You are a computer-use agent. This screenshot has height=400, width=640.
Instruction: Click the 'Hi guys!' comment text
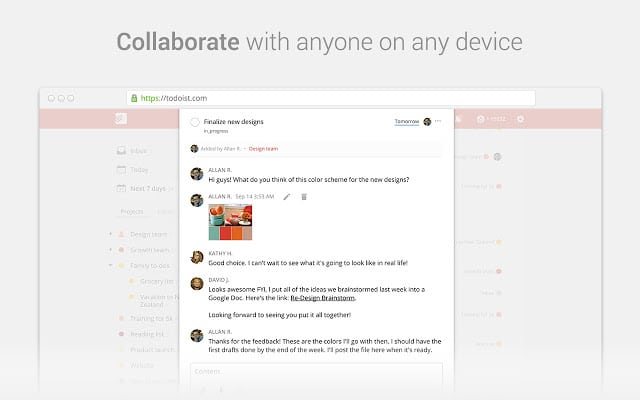[309, 180]
